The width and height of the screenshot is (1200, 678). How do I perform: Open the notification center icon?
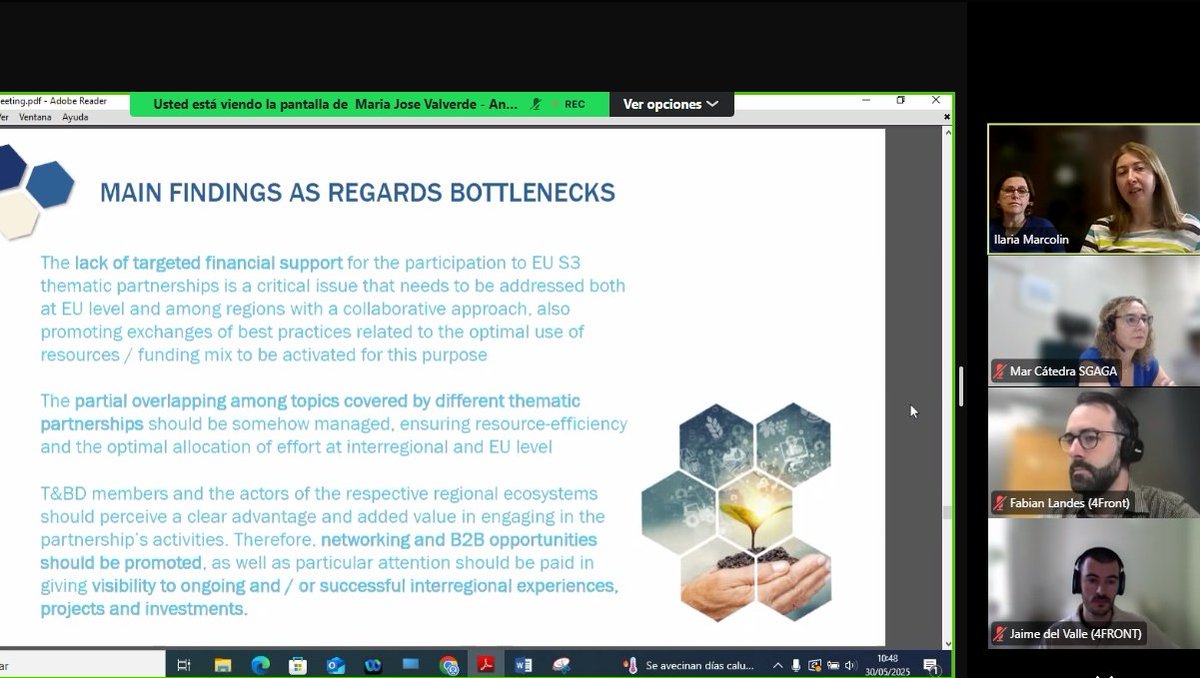[930, 665]
